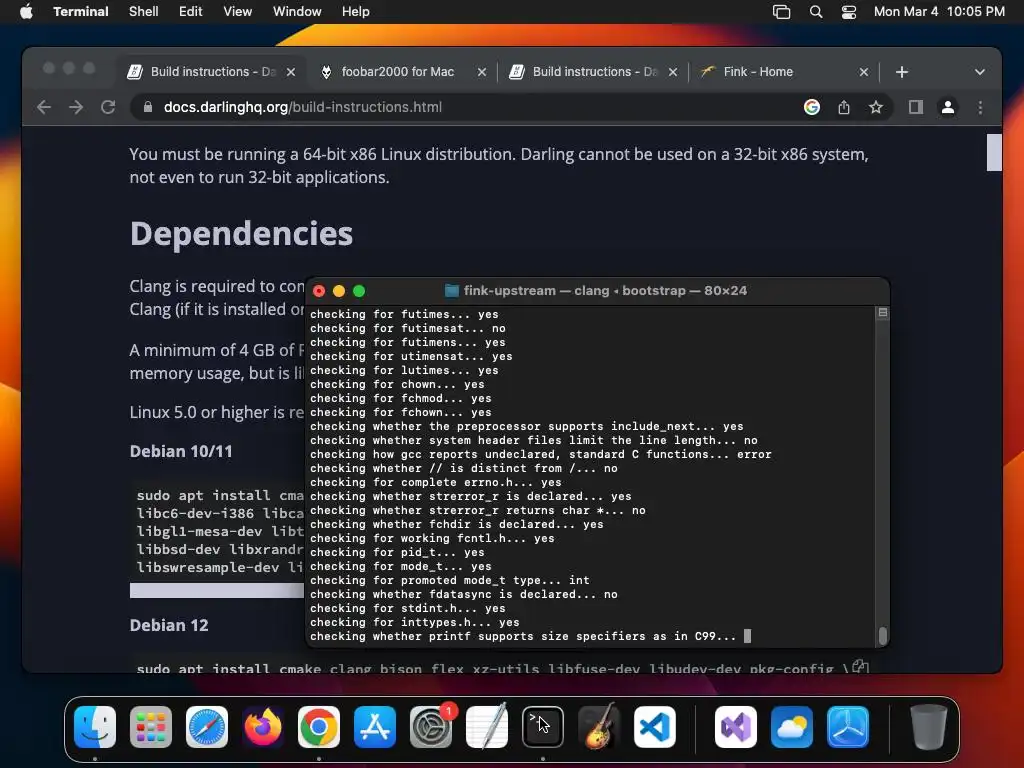Toggle the Chrome side panel

click(x=916, y=107)
